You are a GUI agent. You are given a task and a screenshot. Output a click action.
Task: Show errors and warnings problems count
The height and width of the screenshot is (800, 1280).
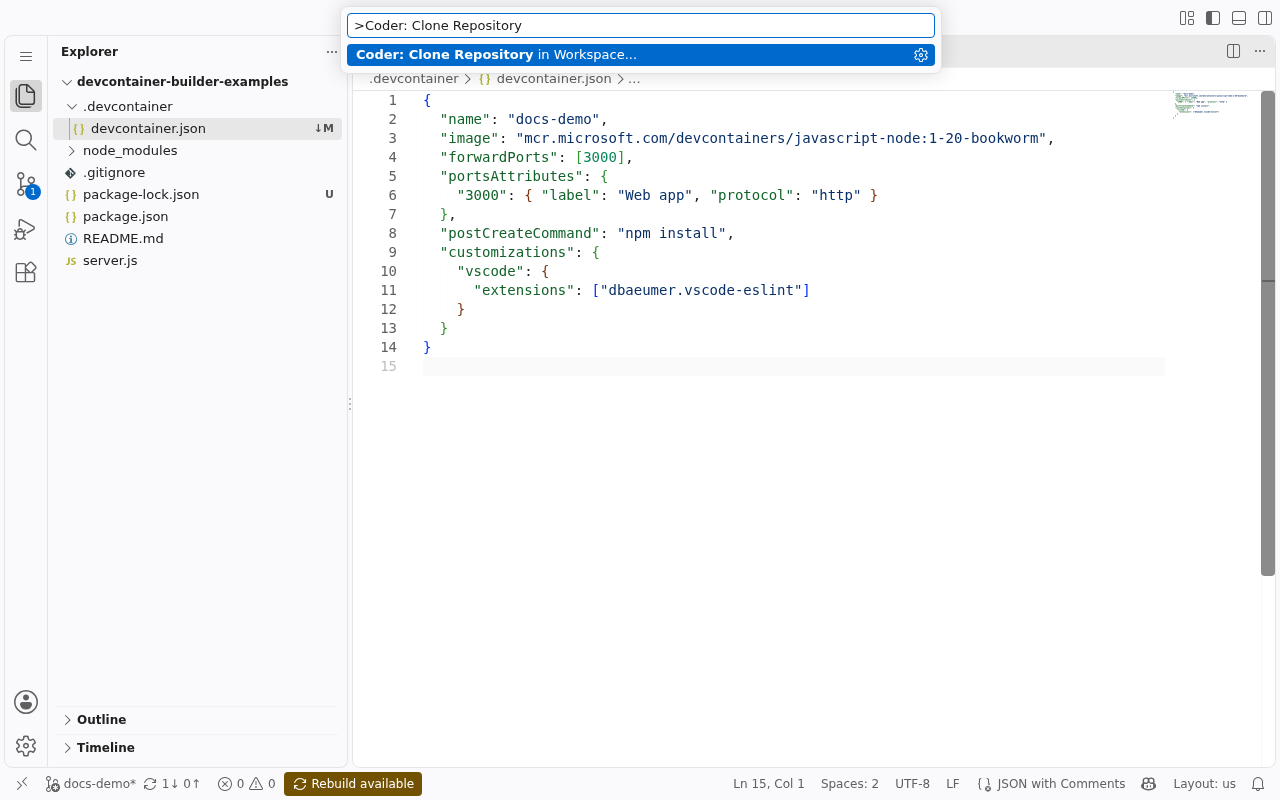(x=246, y=784)
